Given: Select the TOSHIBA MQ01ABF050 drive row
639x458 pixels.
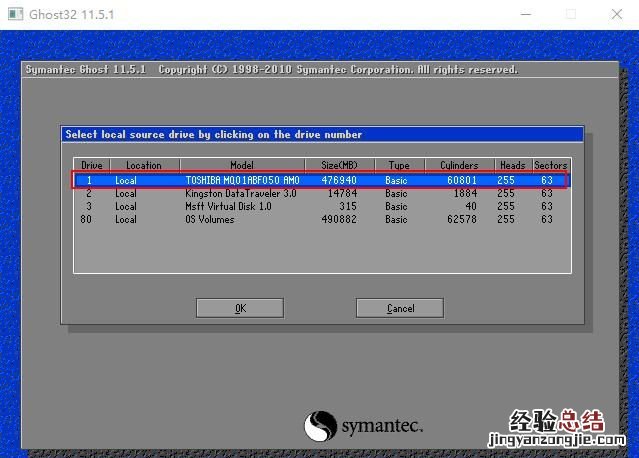Looking at the screenshot, I should 320,181.
